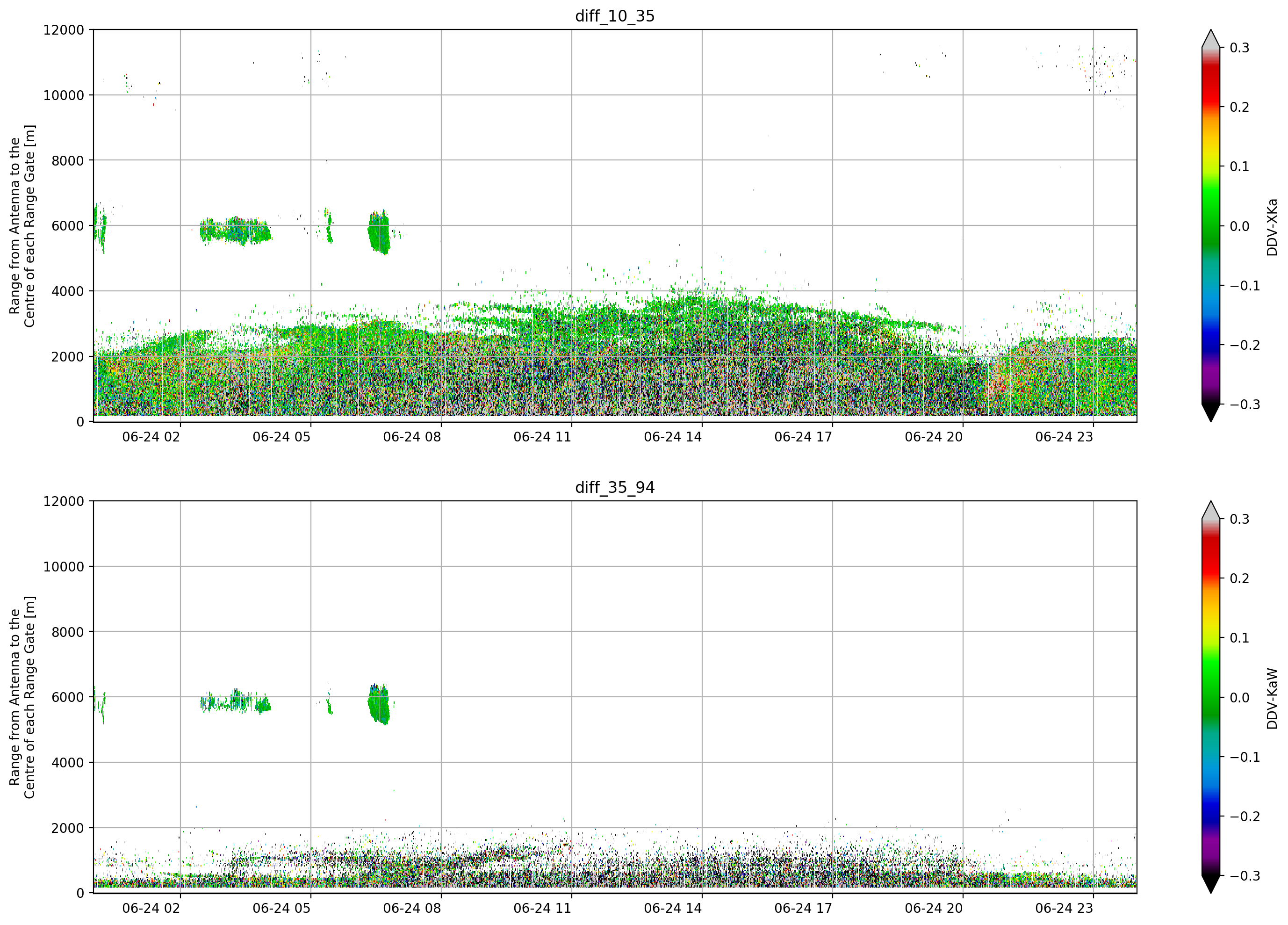Click the 4000 y-tick of diff_10_35 plot
Image resolution: width=1288 pixels, height=925 pixels.
click(x=68, y=291)
